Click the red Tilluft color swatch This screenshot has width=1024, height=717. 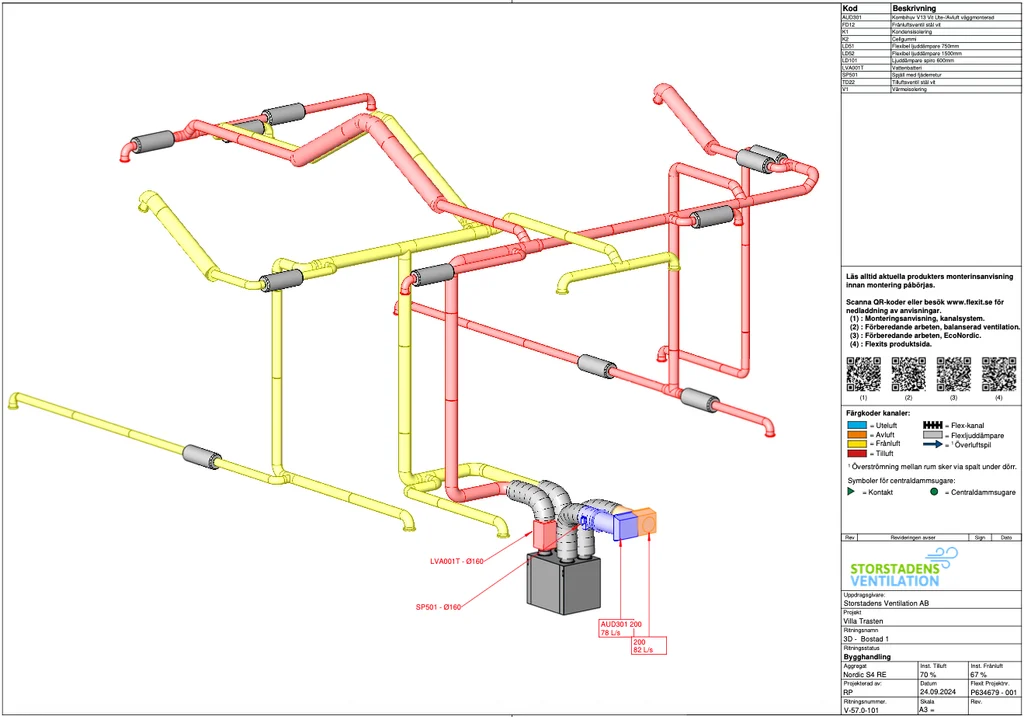[x=856, y=453]
